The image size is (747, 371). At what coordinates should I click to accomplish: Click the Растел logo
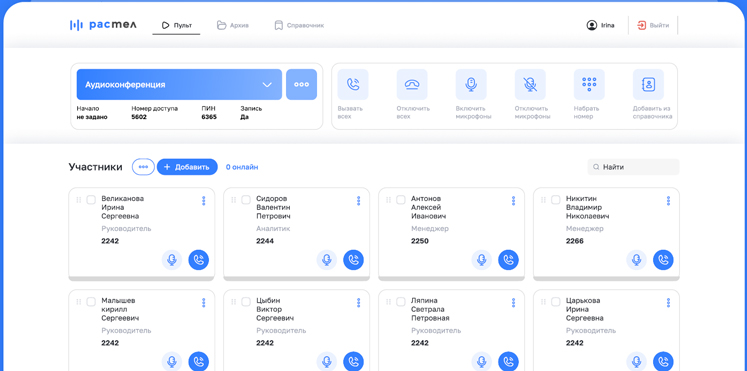click(x=103, y=25)
